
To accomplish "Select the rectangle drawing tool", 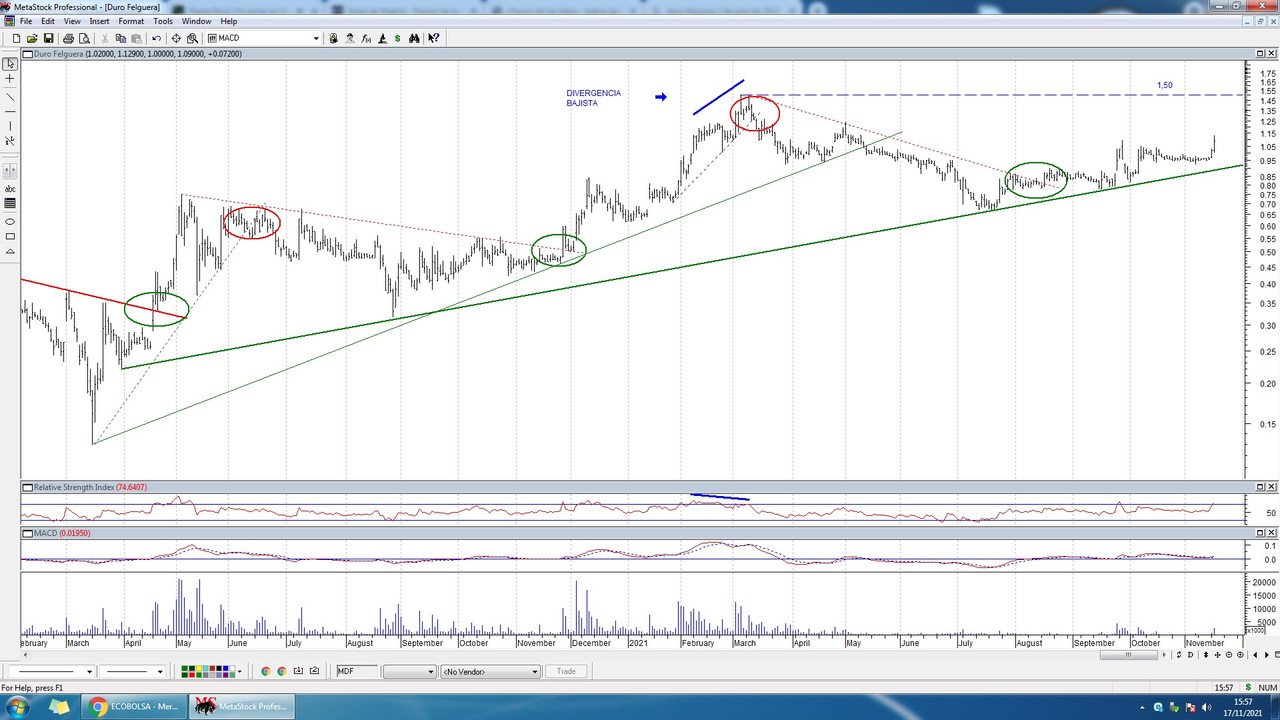I will [x=10, y=236].
